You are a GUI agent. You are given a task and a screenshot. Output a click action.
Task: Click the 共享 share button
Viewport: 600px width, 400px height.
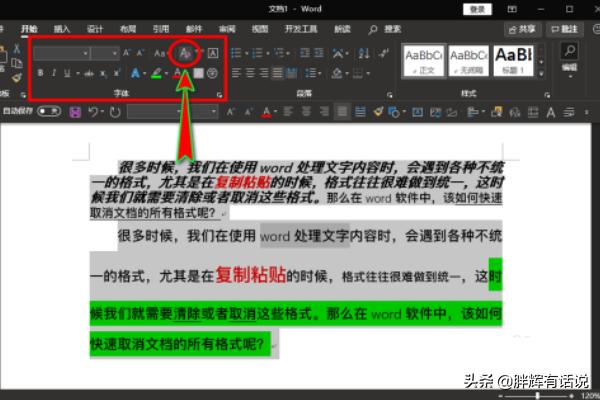pos(523,29)
